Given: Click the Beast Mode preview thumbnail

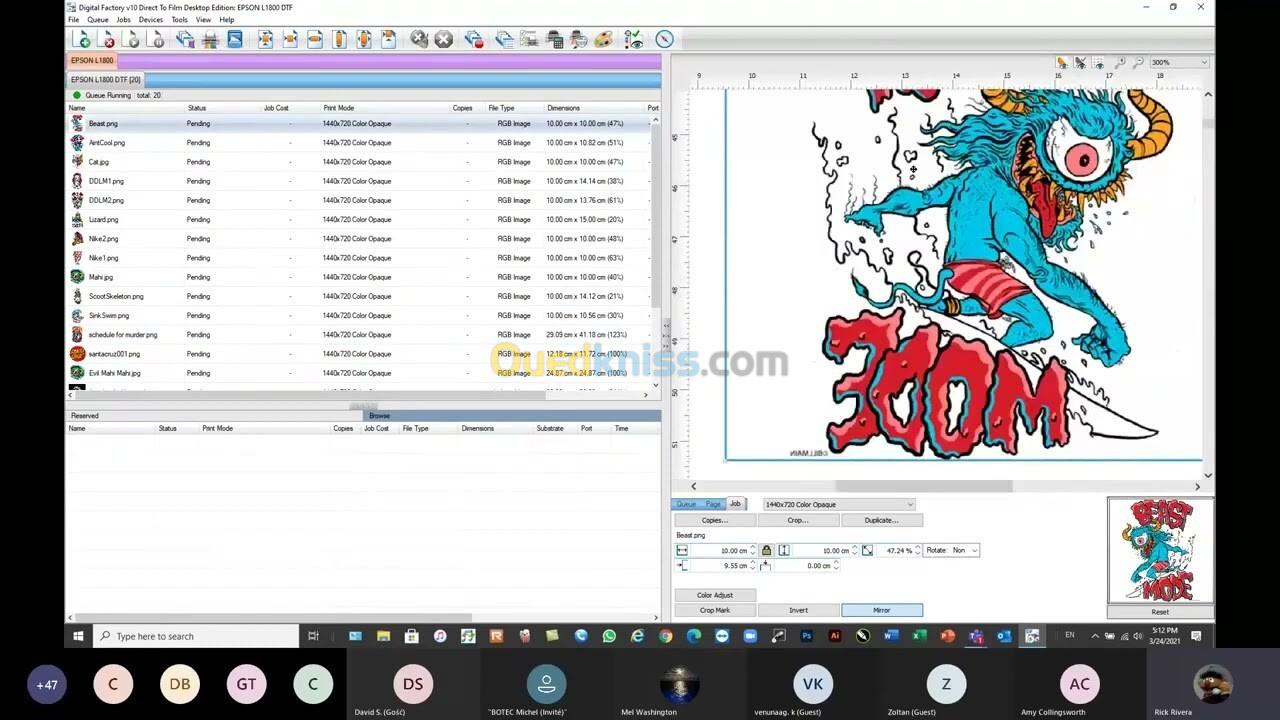Looking at the screenshot, I should 1160,551.
